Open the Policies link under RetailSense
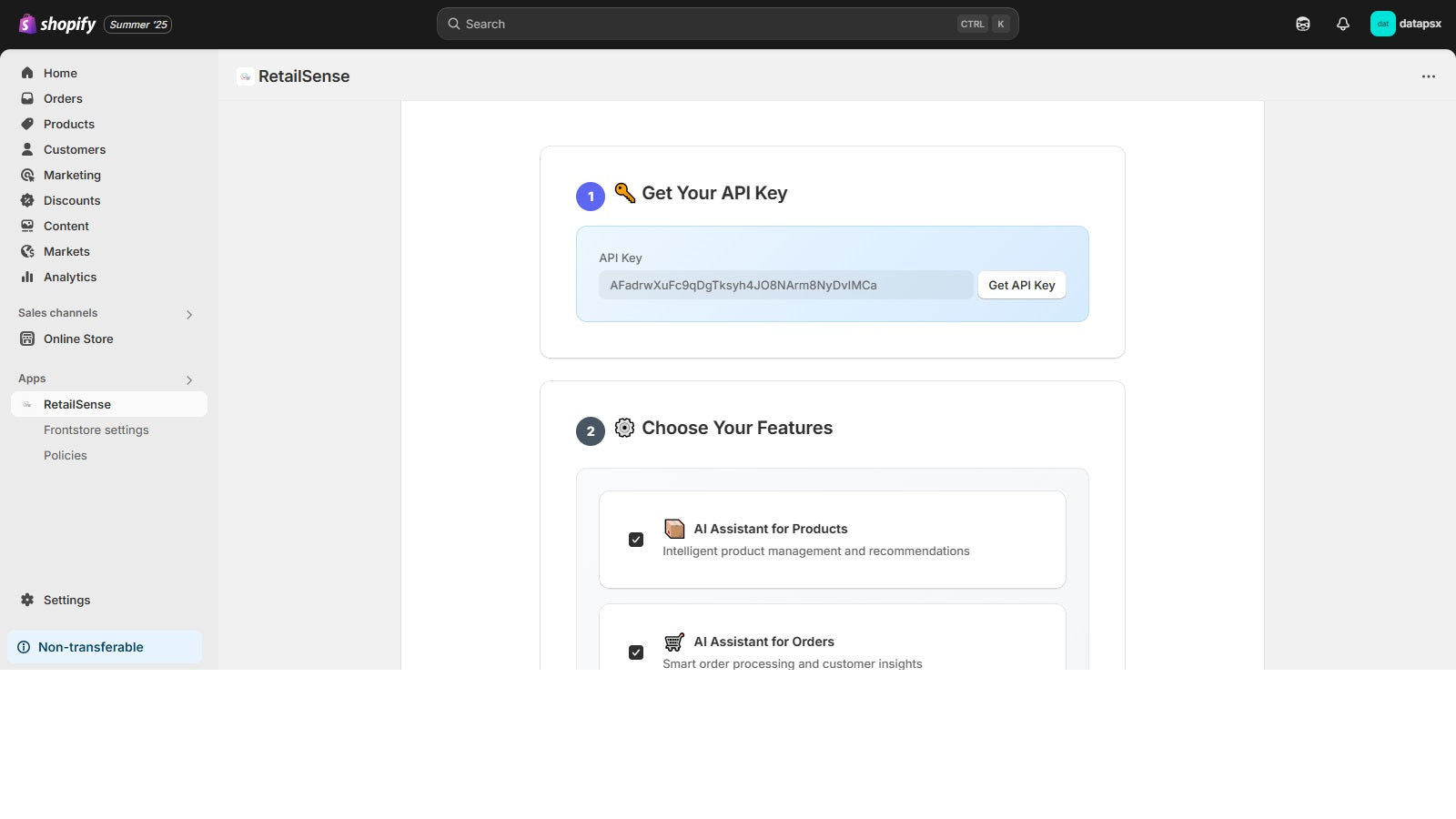Screen dimensions: 1456x819 coord(66,455)
